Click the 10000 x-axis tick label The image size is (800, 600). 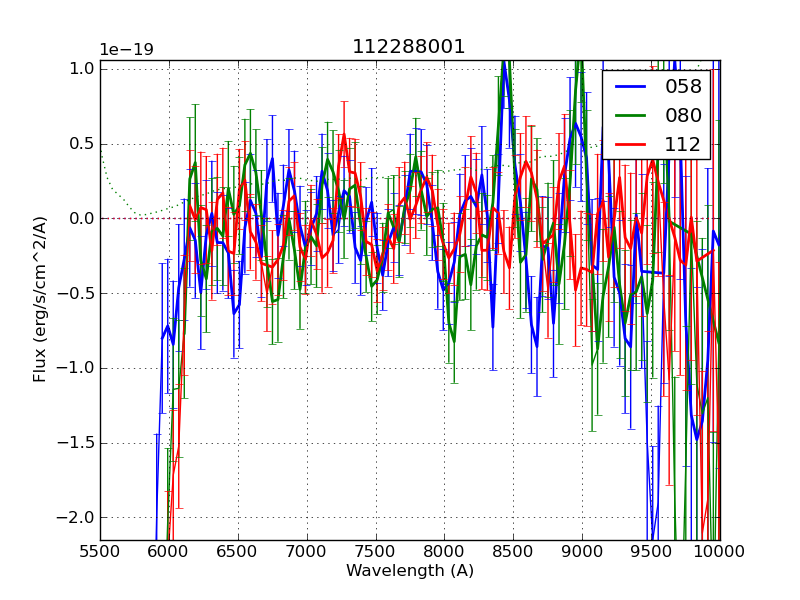tap(720, 550)
